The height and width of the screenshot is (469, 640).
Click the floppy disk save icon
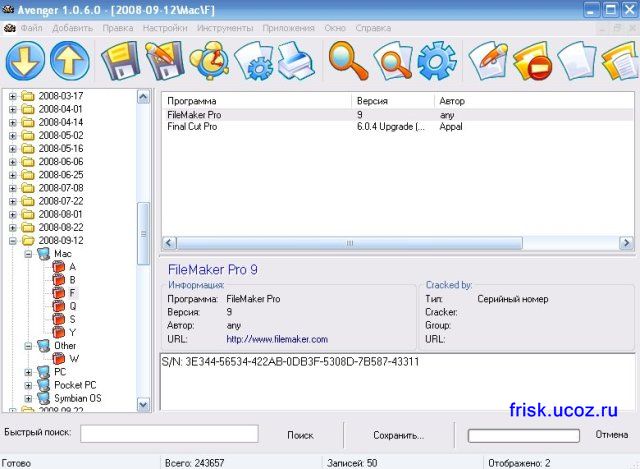click(x=120, y=60)
